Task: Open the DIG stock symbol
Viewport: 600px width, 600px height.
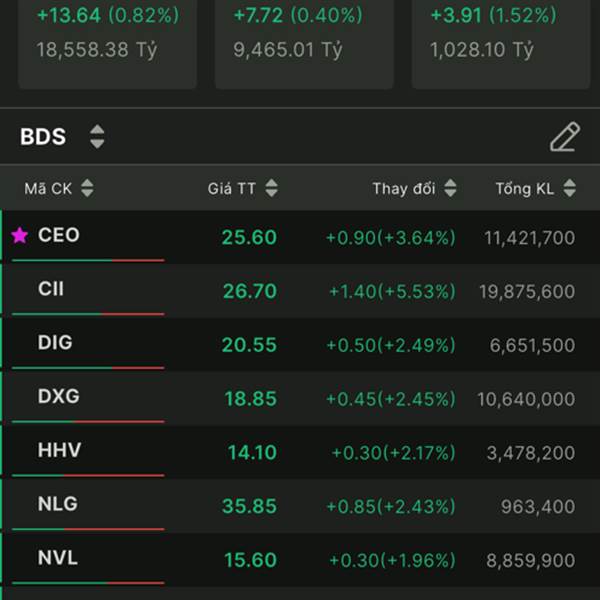Action: [x=55, y=343]
